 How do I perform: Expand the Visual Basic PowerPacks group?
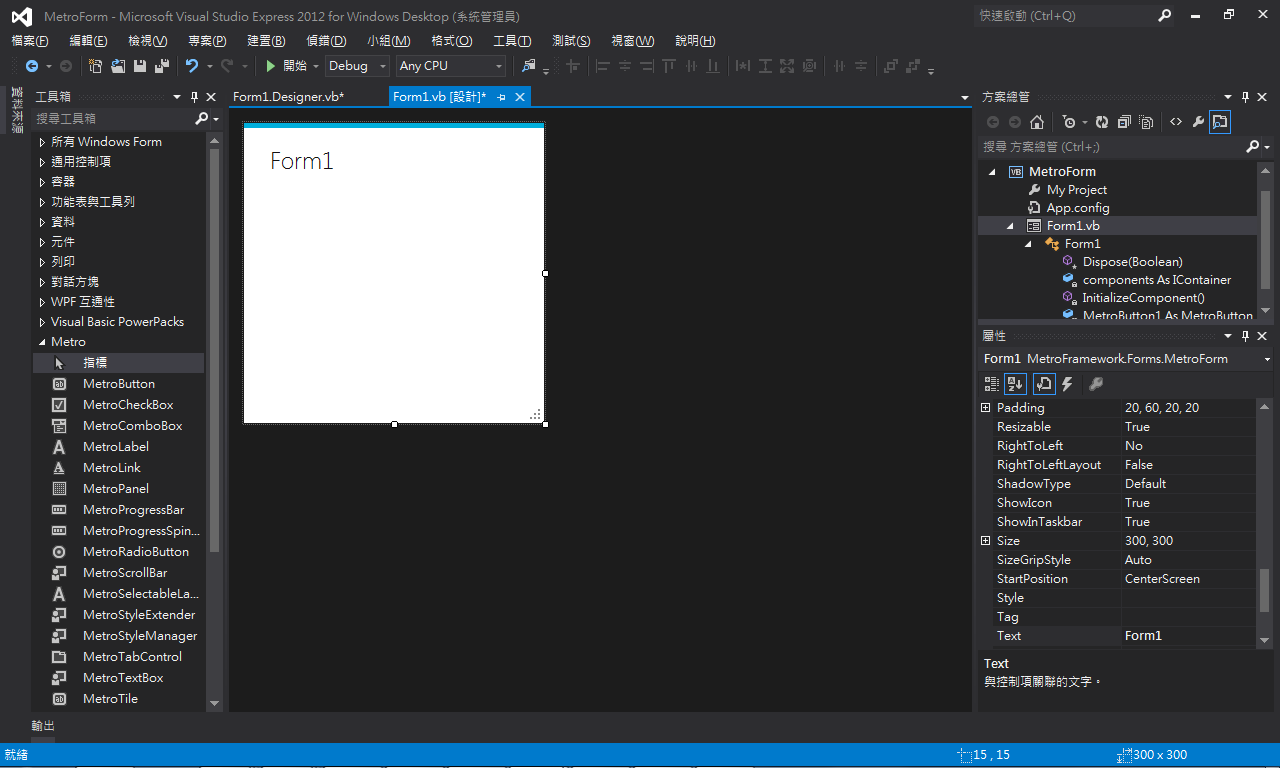[x=42, y=322]
